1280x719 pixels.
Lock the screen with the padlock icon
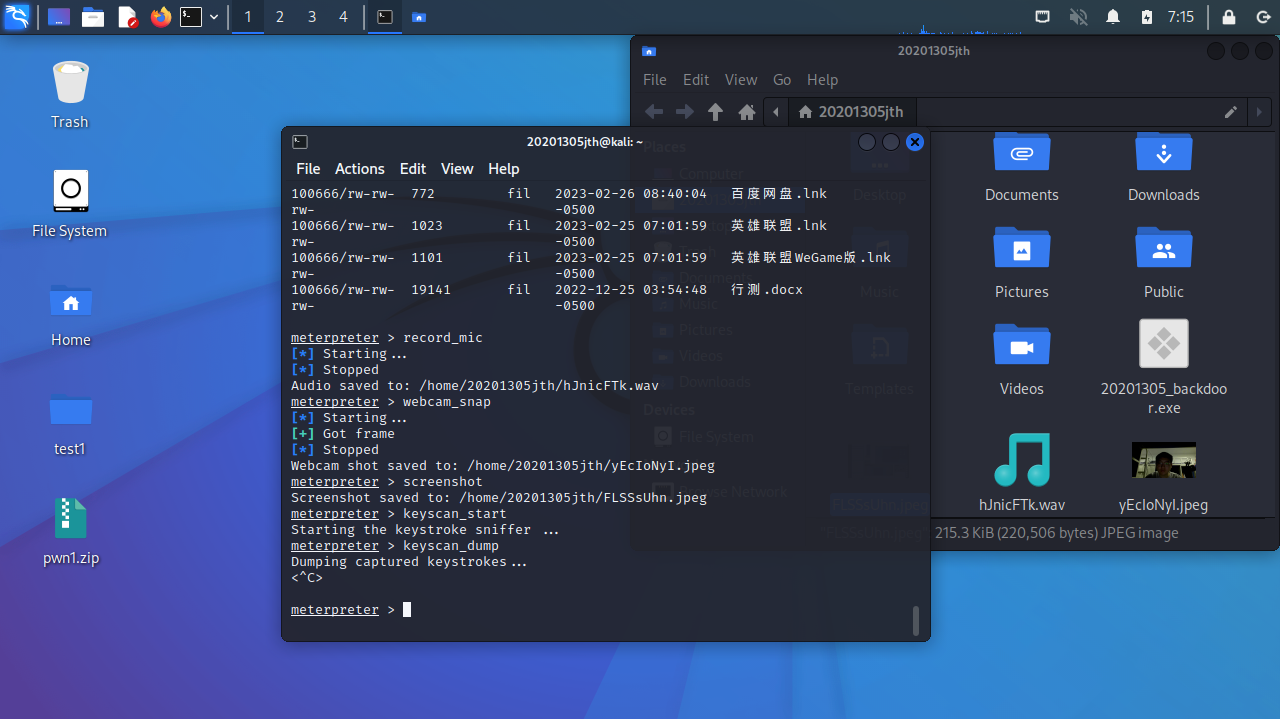click(x=1229, y=17)
